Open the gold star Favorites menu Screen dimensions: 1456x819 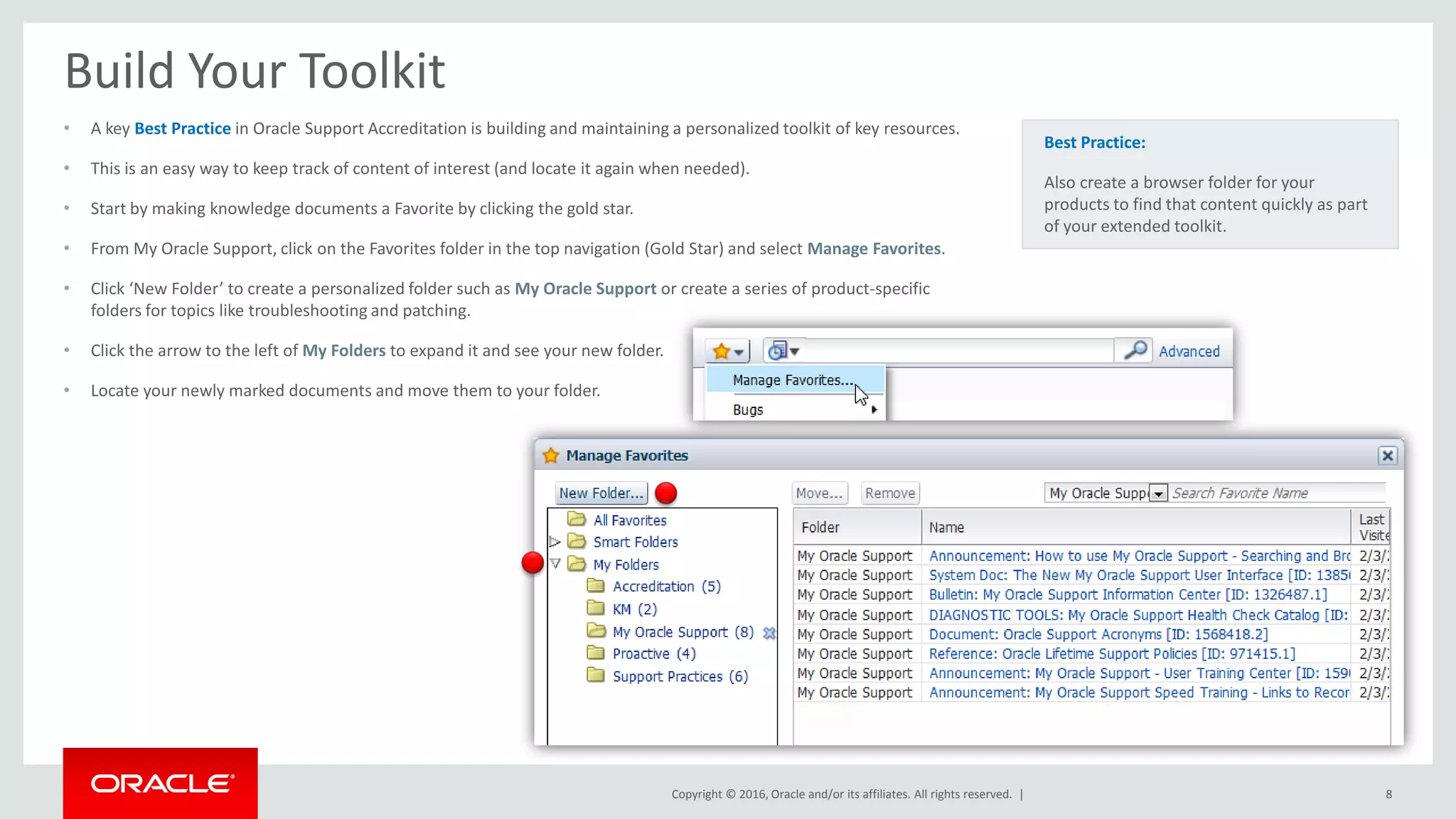[x=728, y=351]
